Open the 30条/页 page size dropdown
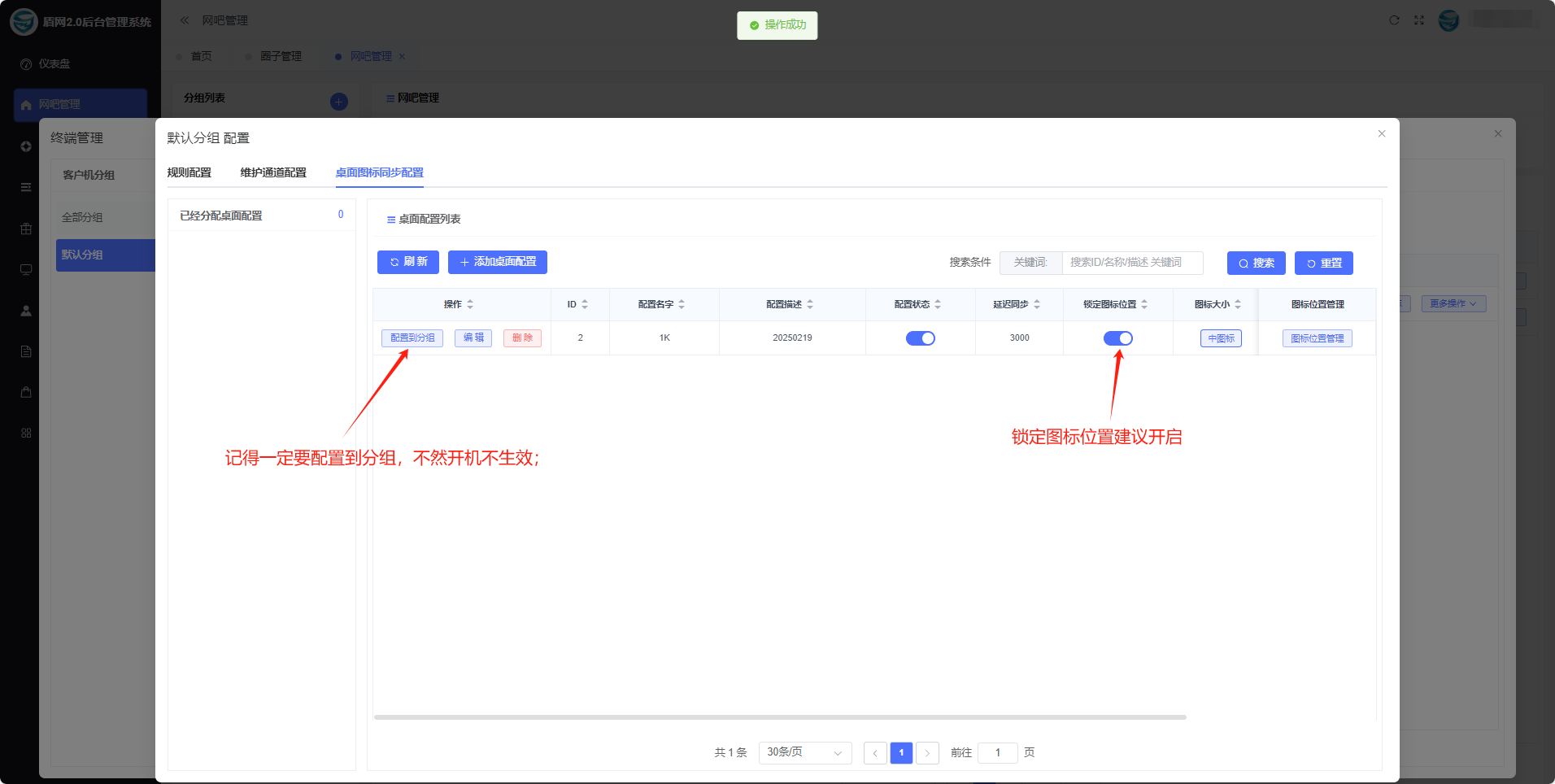Screen dimensions: 1555x784 pos(804,753)
